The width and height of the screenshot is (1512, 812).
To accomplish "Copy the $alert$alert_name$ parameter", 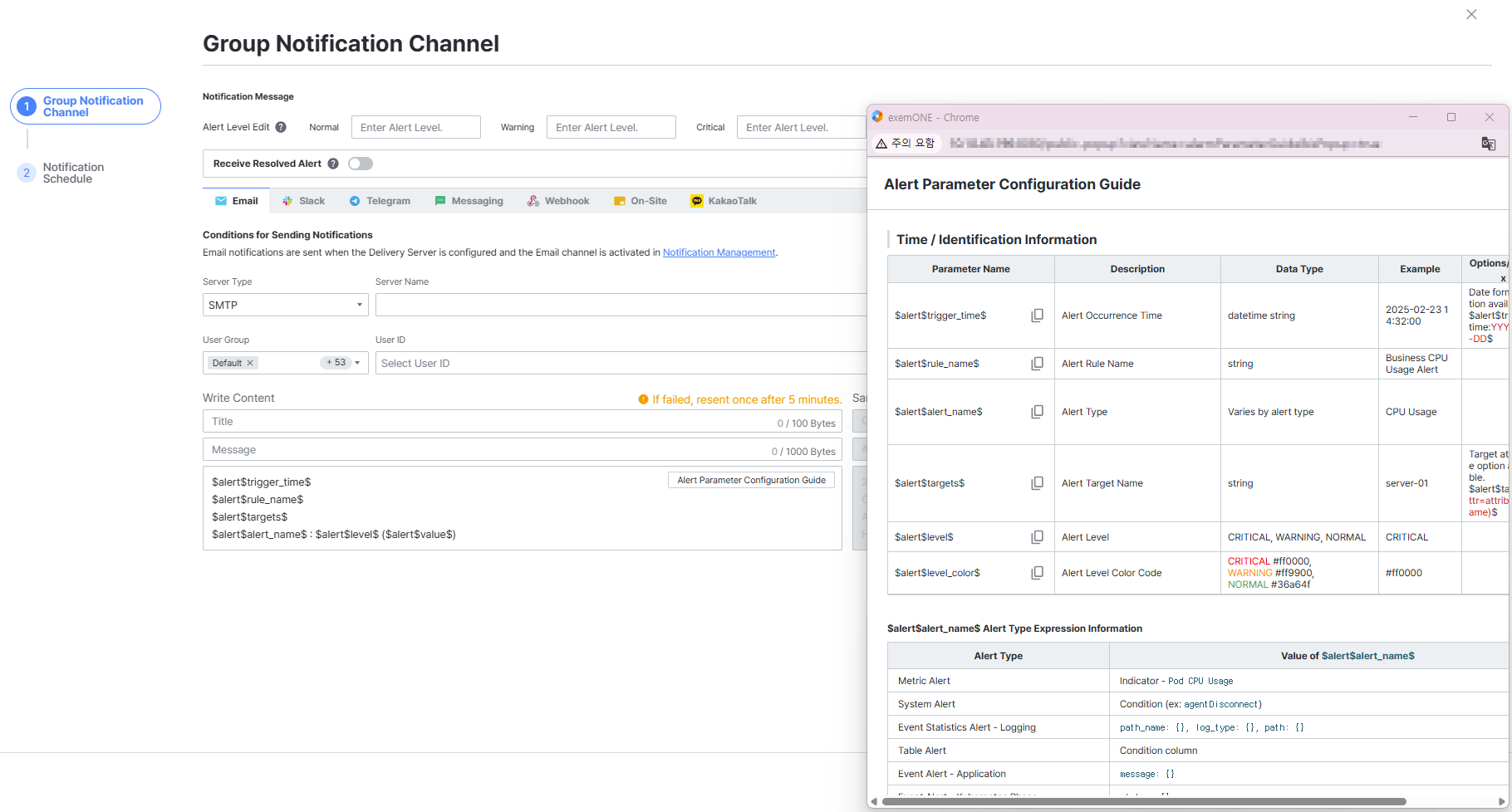I will pos(1037,412).
